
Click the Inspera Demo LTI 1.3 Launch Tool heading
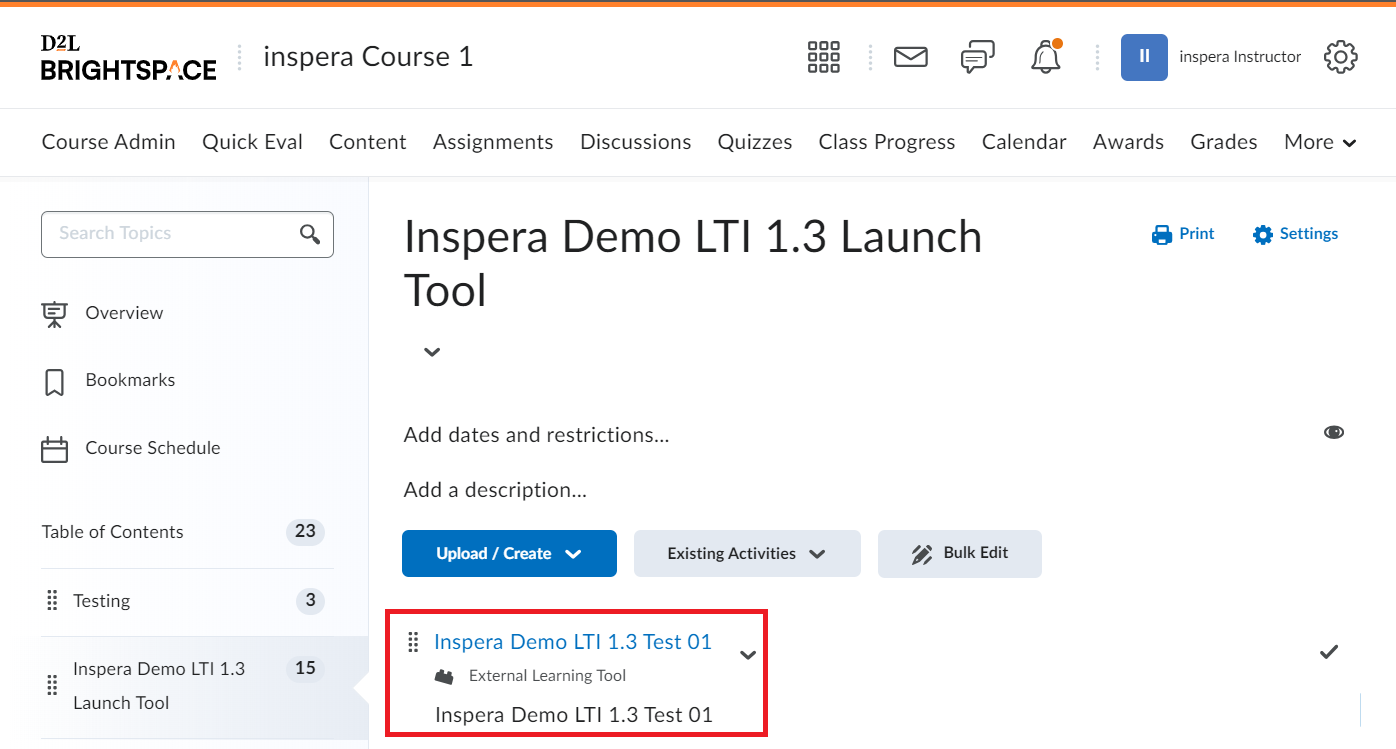693,264
